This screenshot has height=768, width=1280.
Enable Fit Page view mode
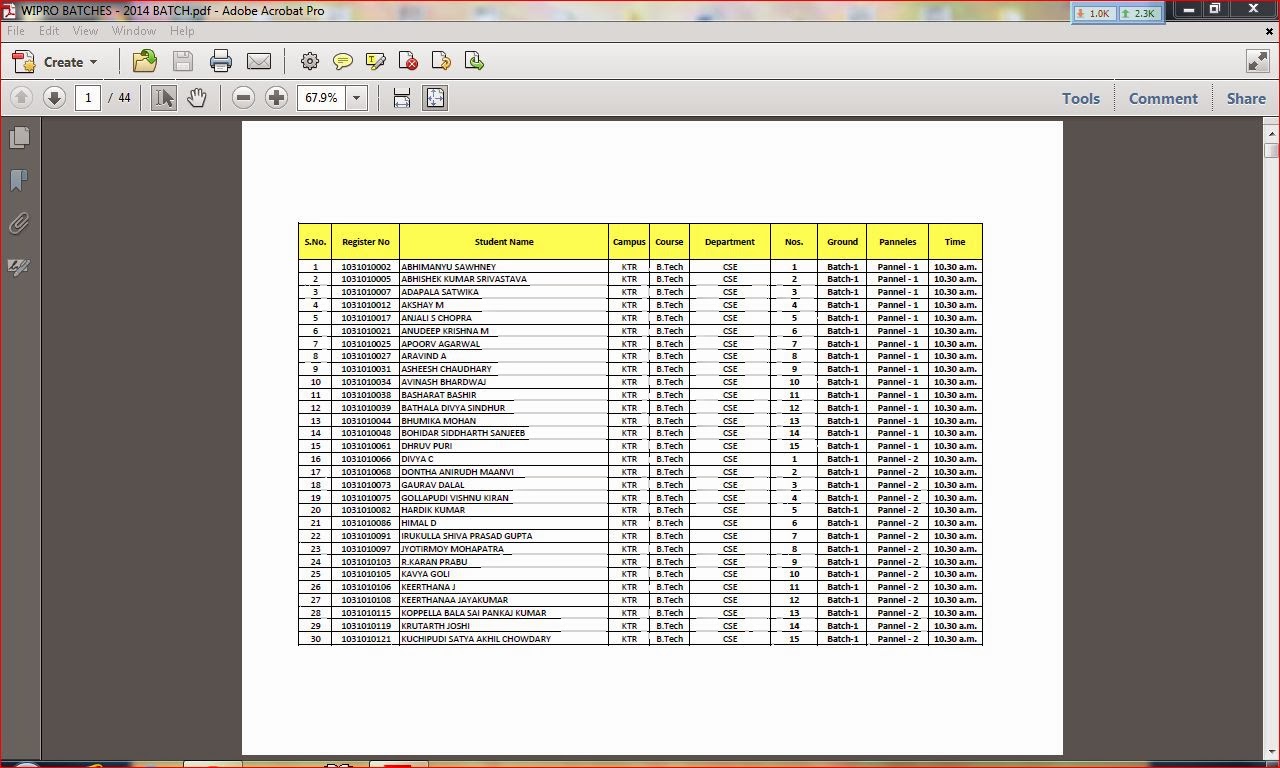[434, 97]
